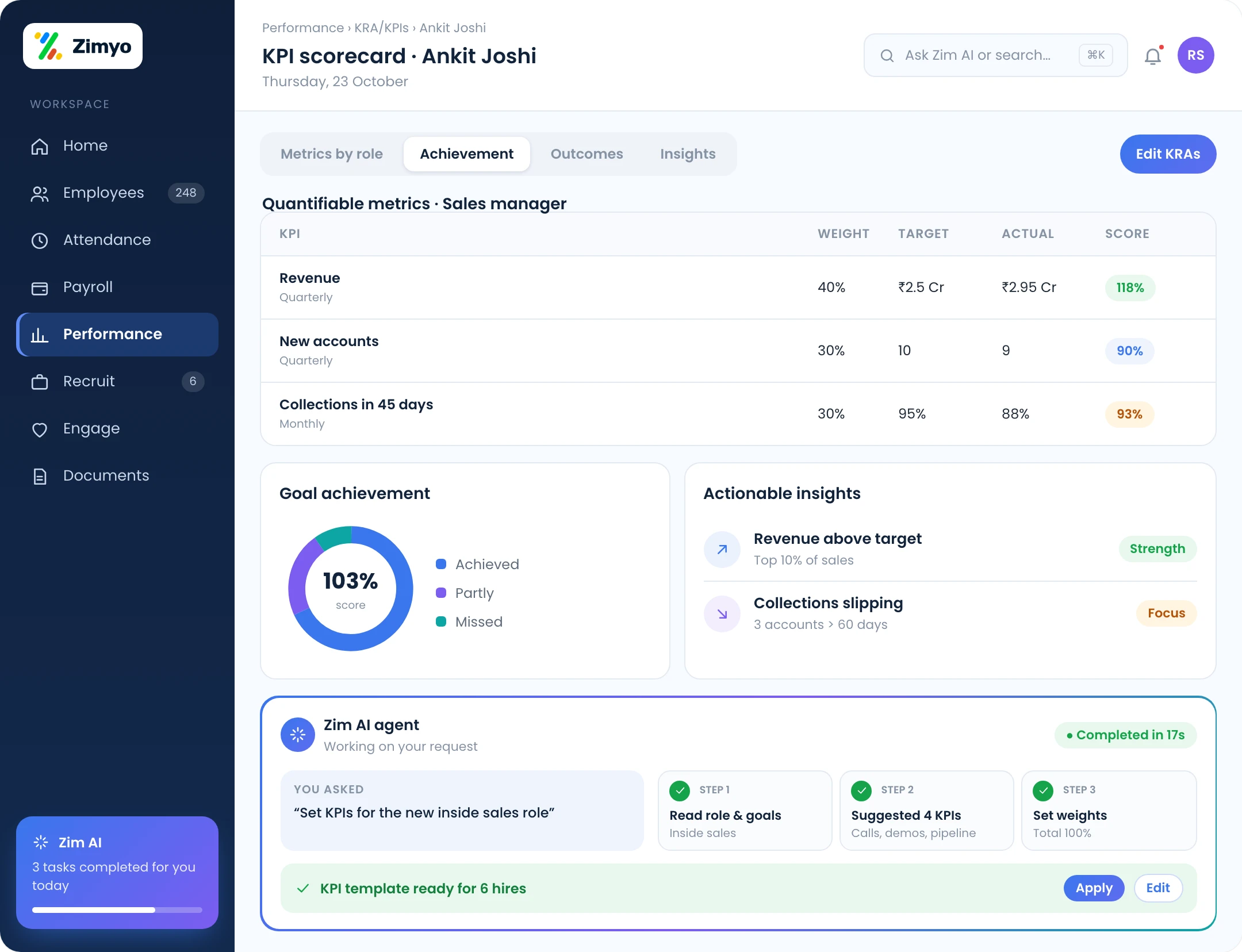The image size is (1242, 952).
Task: Click the Ask Zim AI search field
Action: (x=995, y=55)
